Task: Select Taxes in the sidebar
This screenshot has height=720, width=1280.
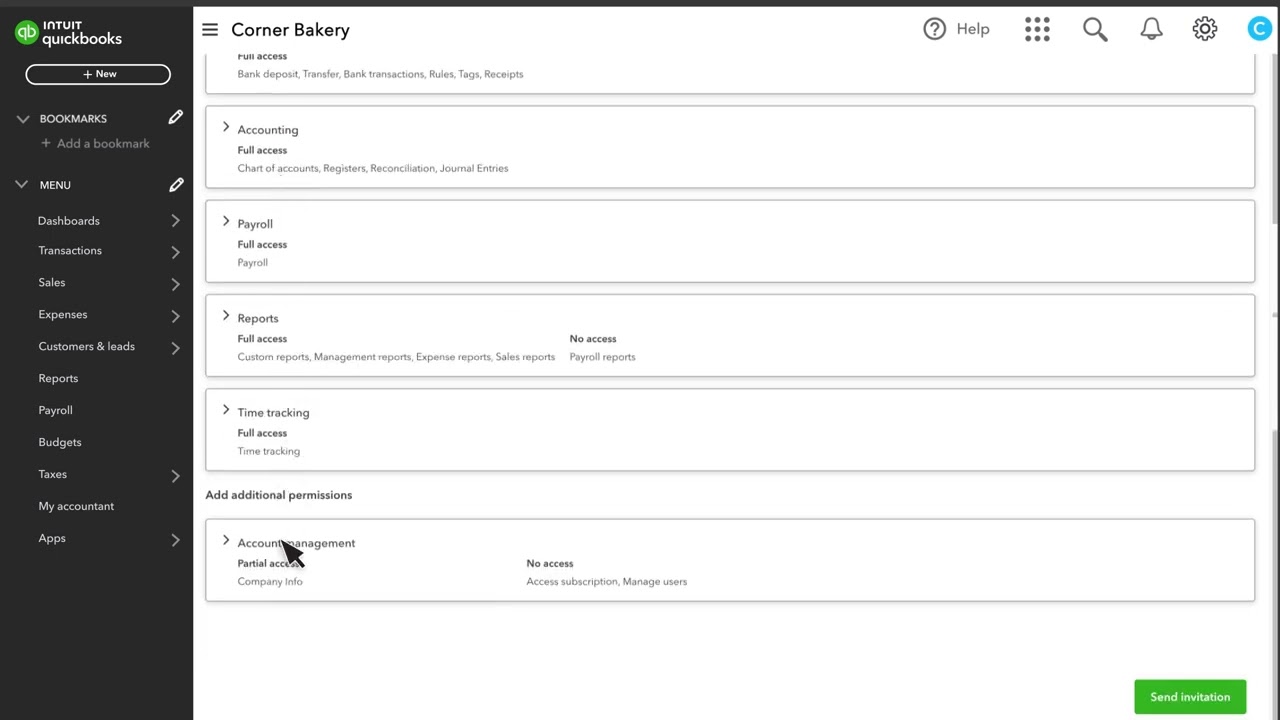Action: [52, 474]
